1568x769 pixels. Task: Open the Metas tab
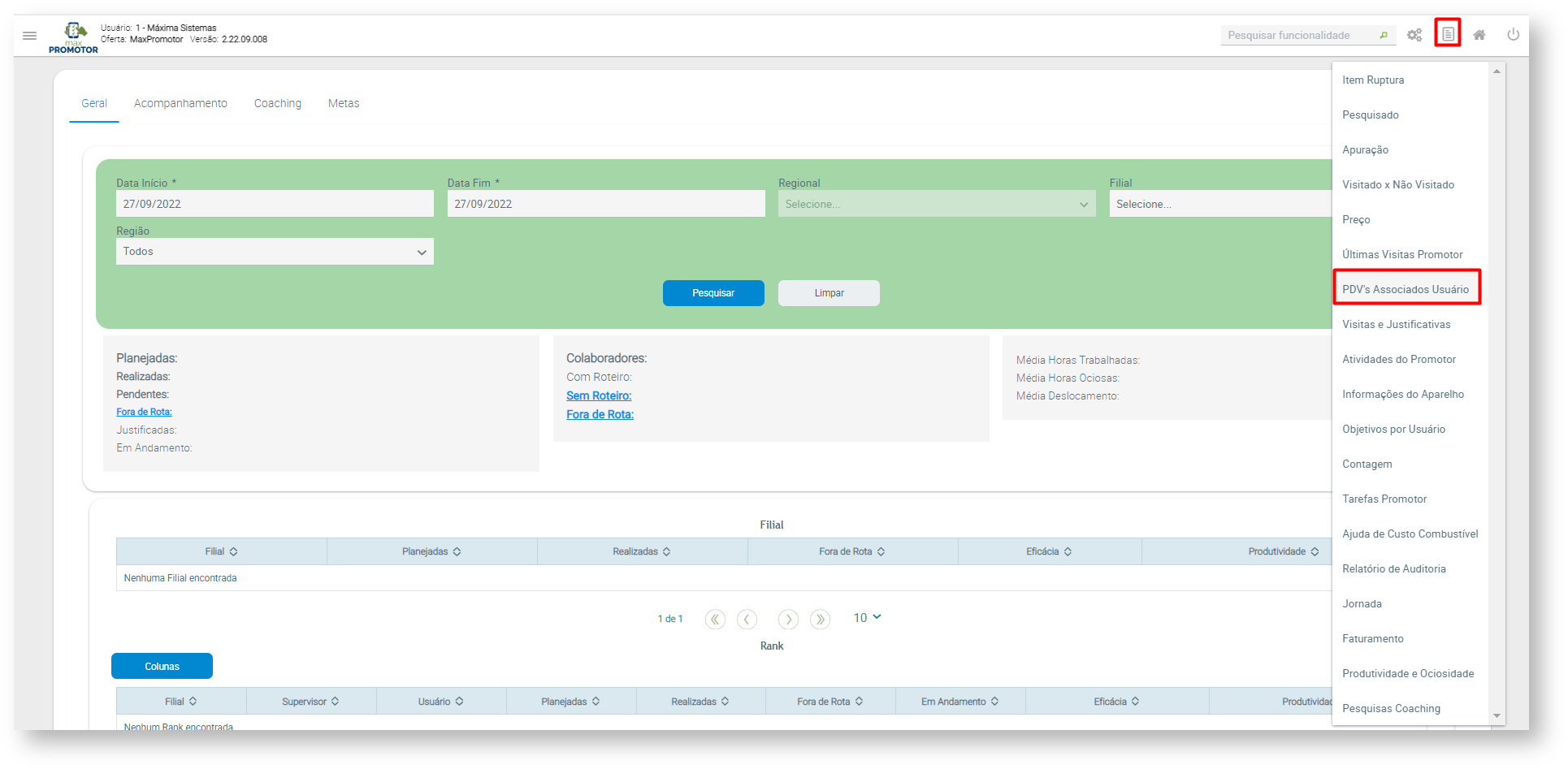coord(344,104)
